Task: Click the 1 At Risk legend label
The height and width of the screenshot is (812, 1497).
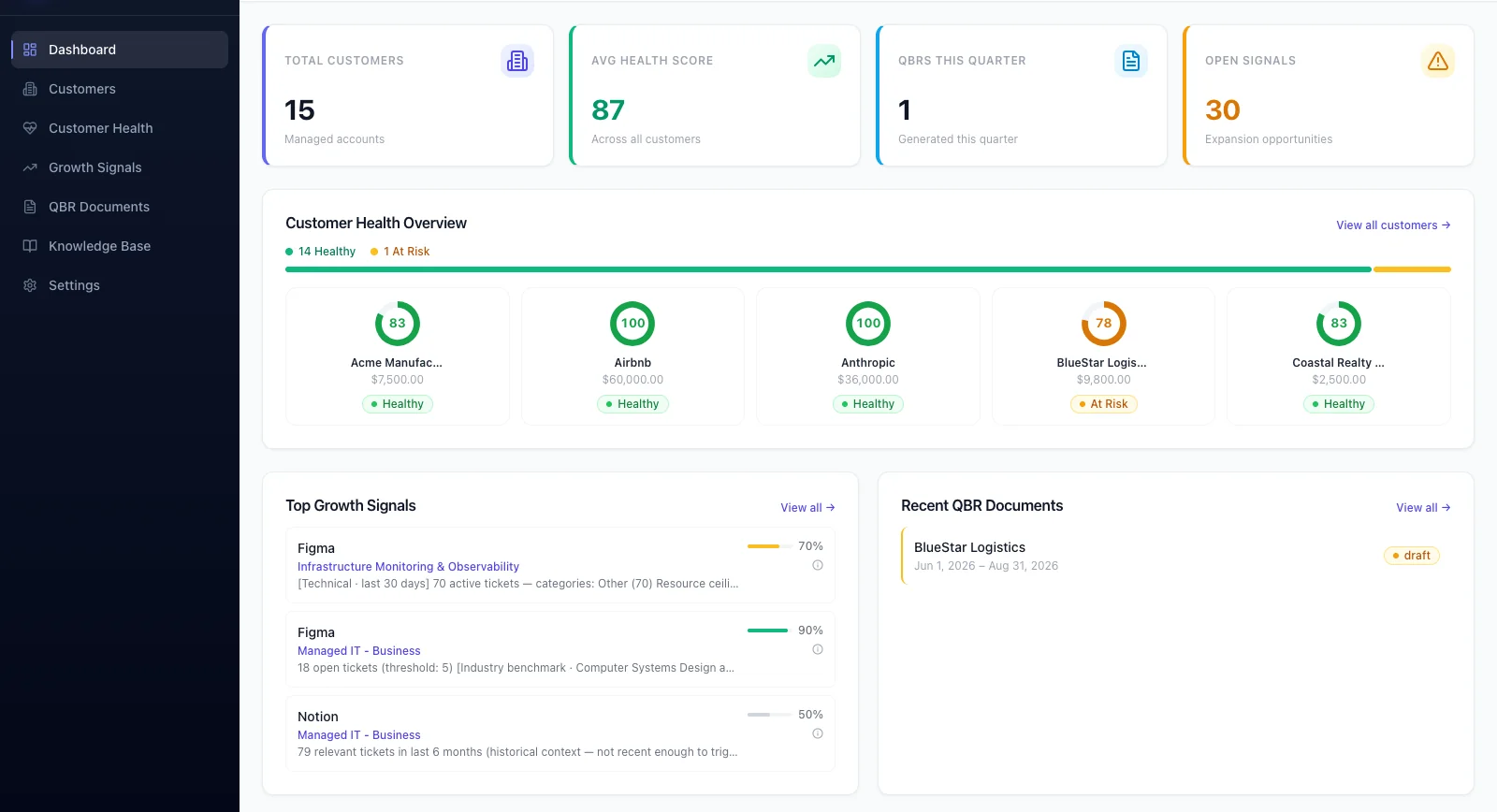Action: click(x=400, y=252)
